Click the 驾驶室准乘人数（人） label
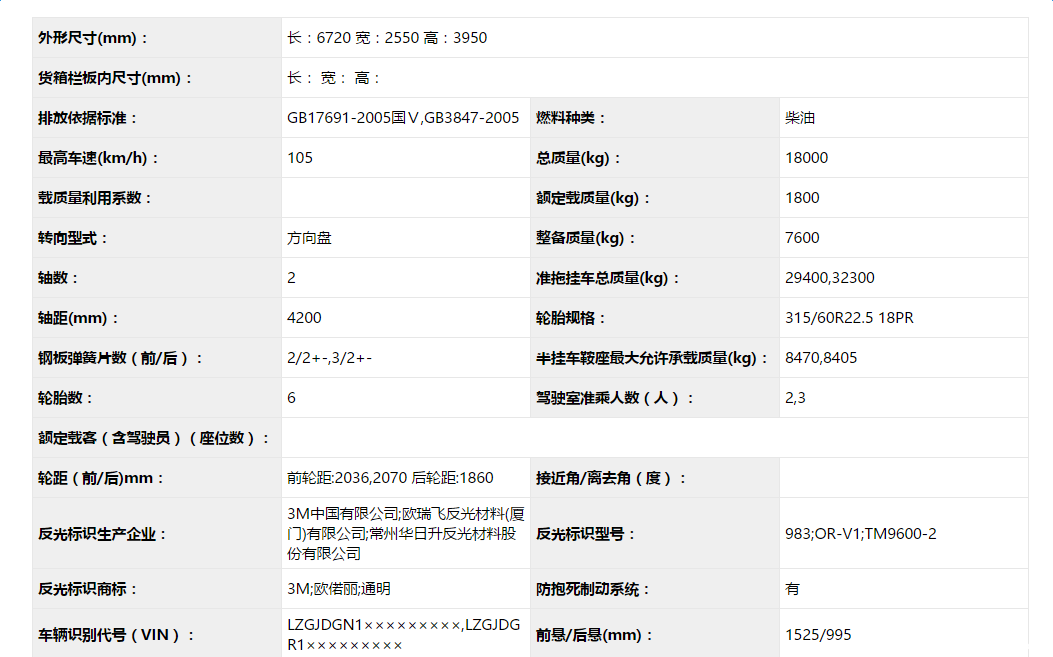 pos(614,398)
